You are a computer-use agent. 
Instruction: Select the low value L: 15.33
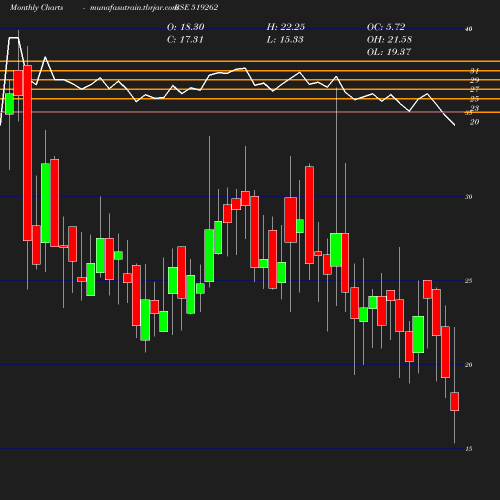pos(285,39)
